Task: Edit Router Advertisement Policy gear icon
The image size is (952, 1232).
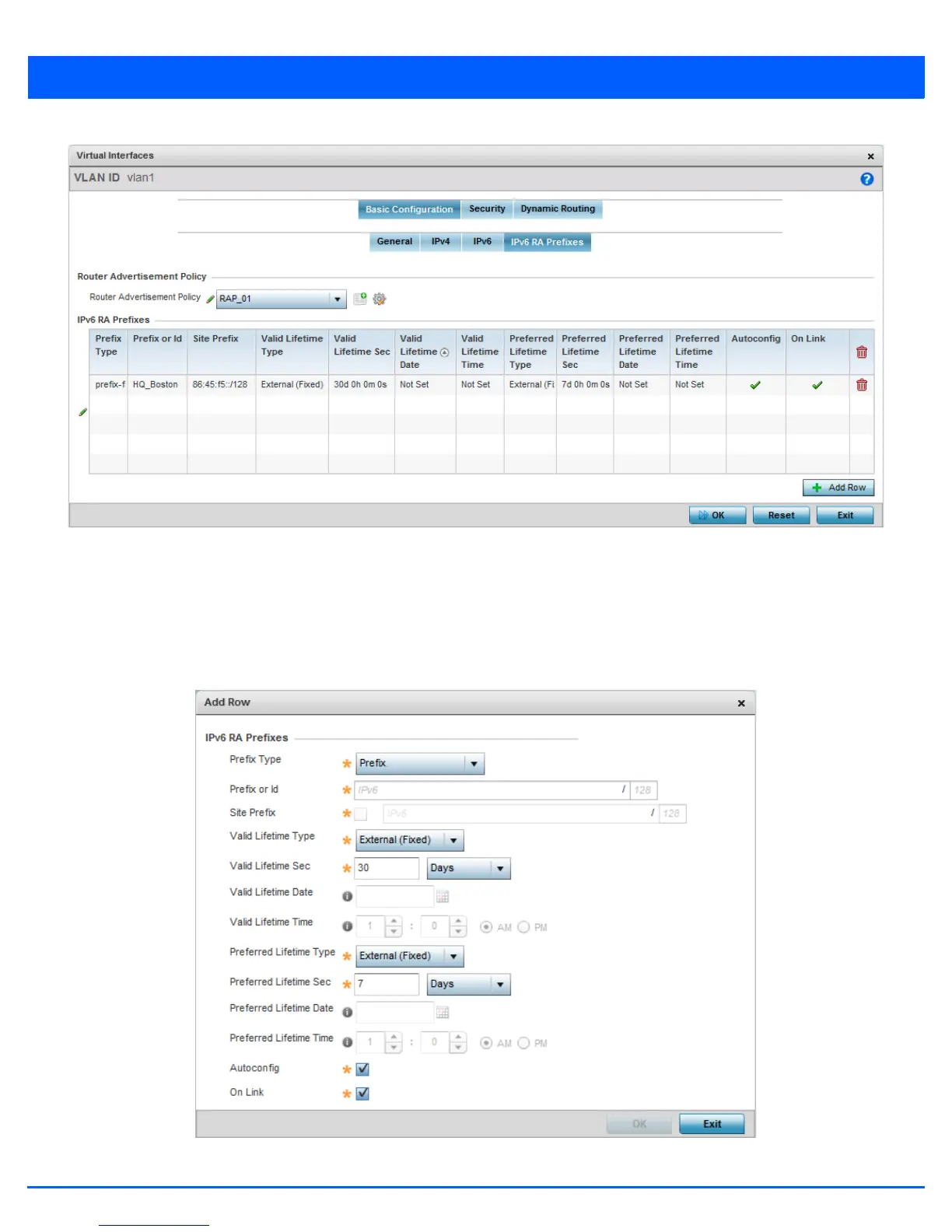Action: coord(380,299)
